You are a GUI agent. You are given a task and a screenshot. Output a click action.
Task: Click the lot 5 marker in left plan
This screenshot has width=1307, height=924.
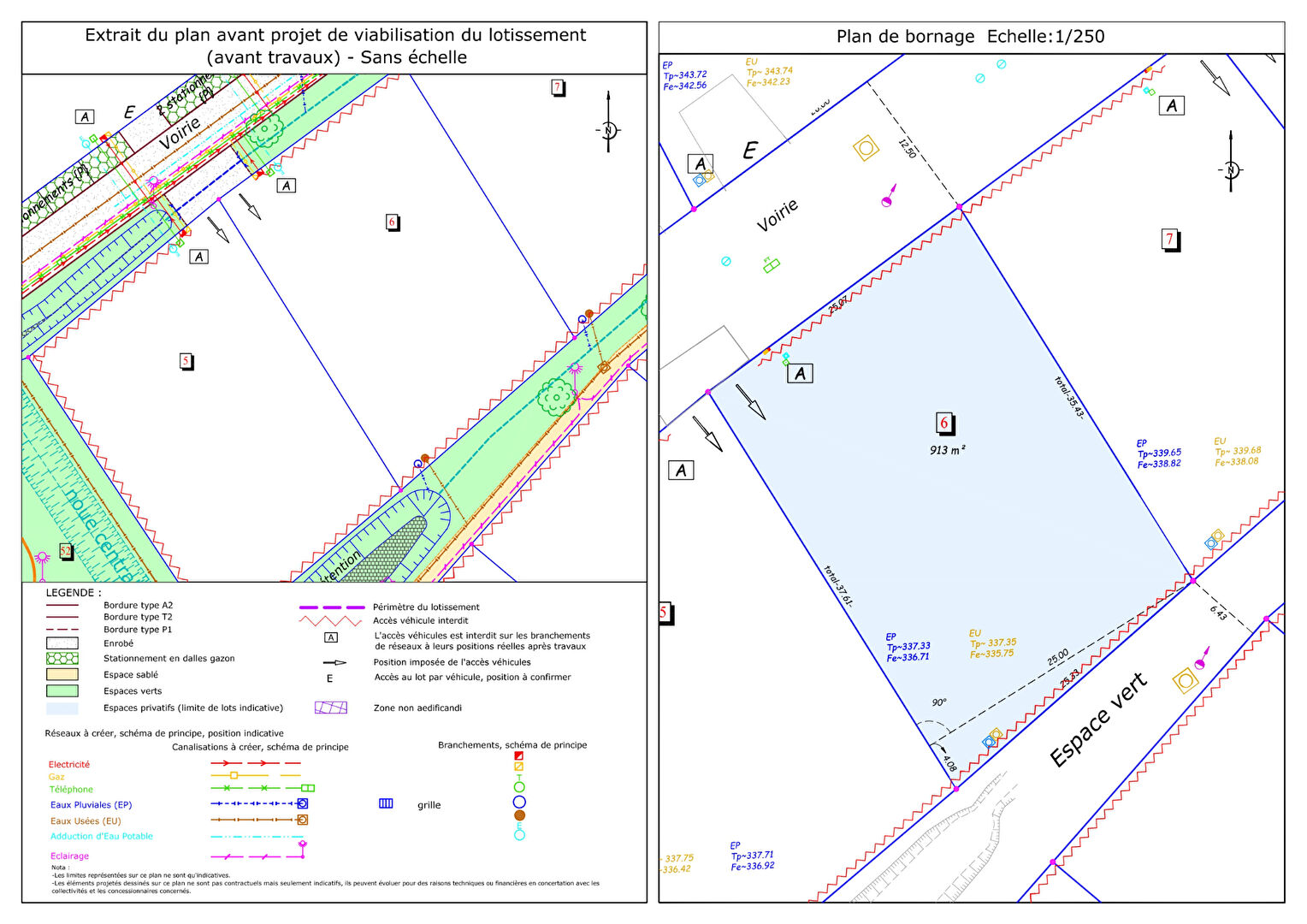click(186, 361)
